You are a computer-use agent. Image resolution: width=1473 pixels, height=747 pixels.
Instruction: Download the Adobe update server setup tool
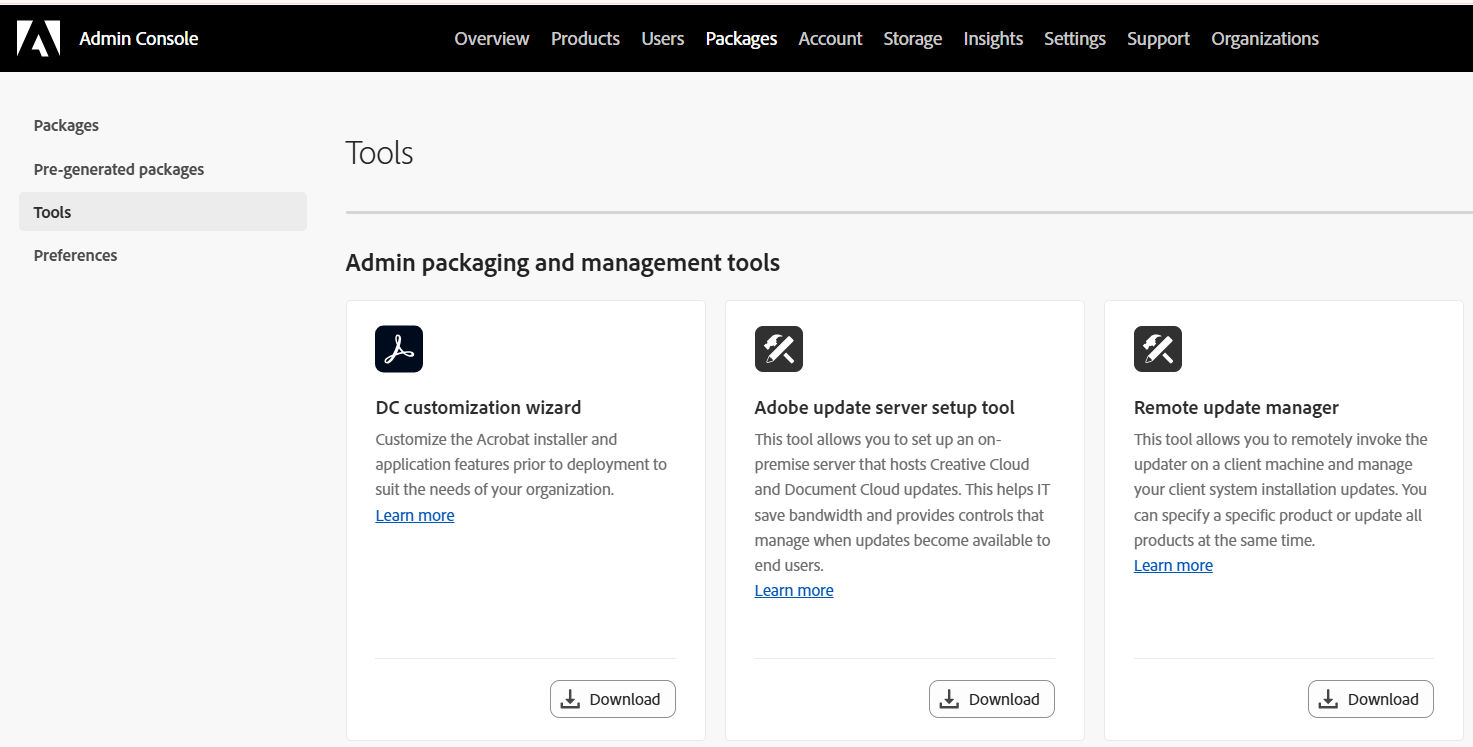992,699
